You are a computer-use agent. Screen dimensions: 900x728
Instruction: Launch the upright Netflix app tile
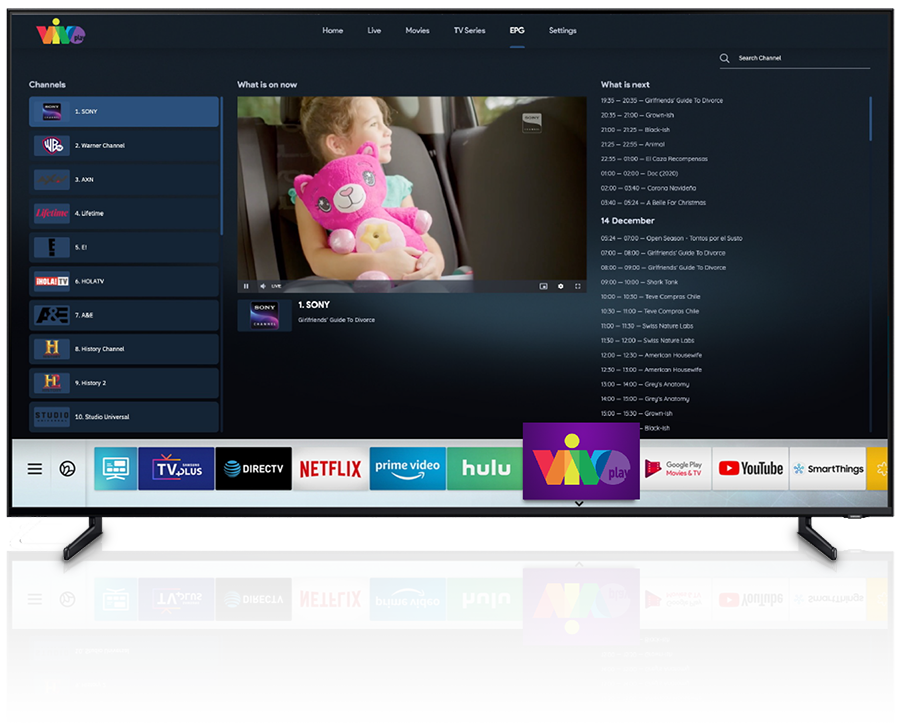pos(331,469)
